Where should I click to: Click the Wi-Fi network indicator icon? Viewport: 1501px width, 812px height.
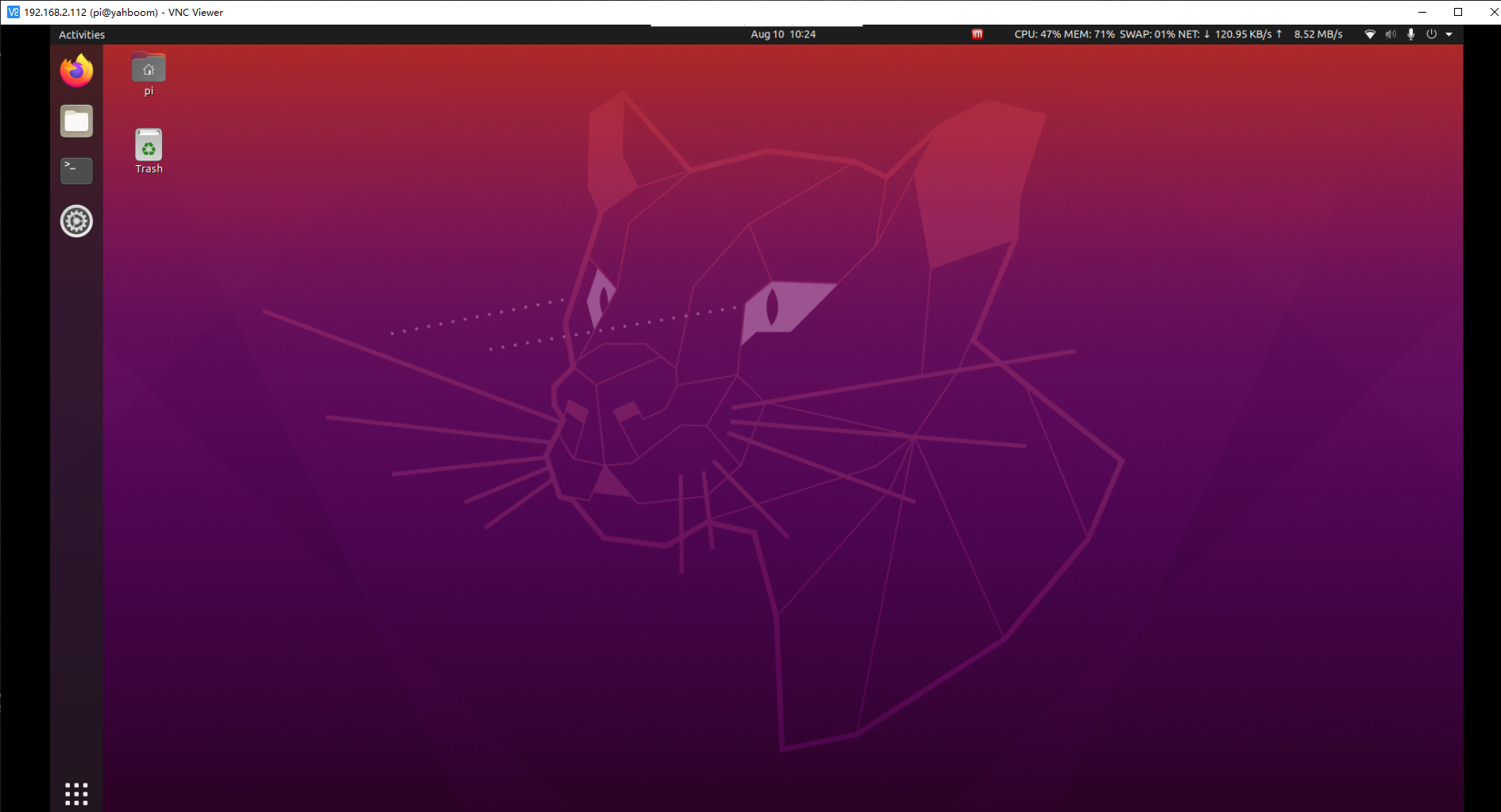(1370, 34)
